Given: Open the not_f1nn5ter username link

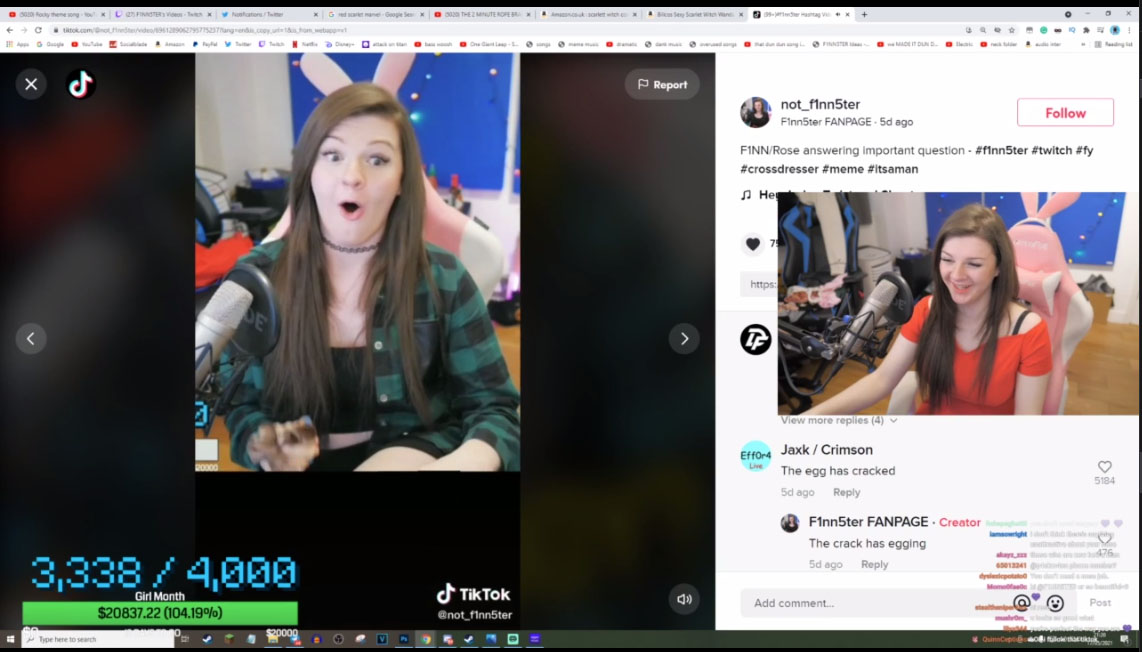Looking at the screenshot, I should coord(820,104).
